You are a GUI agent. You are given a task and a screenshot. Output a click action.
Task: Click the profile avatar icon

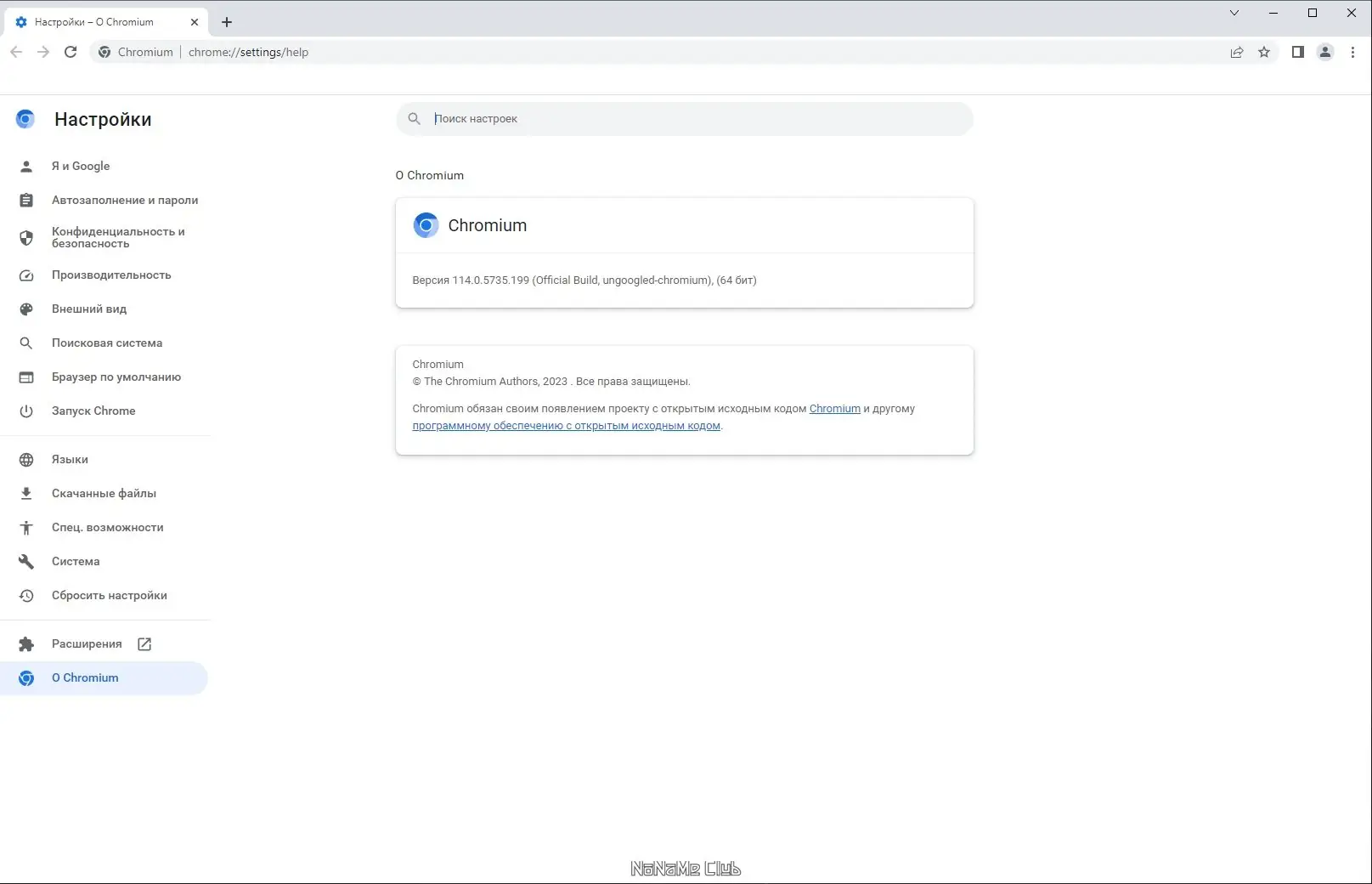point(1324,52)
